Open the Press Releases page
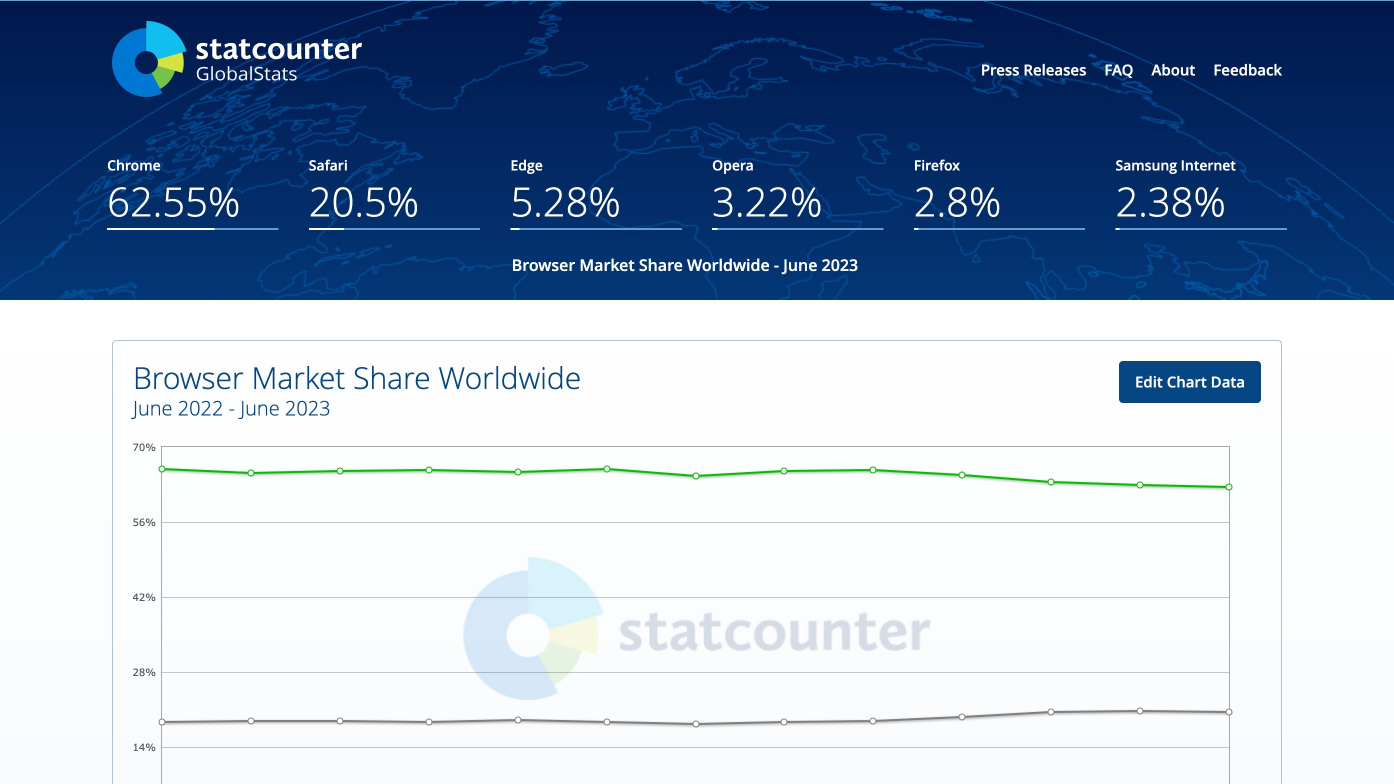 pos(1033,70)
